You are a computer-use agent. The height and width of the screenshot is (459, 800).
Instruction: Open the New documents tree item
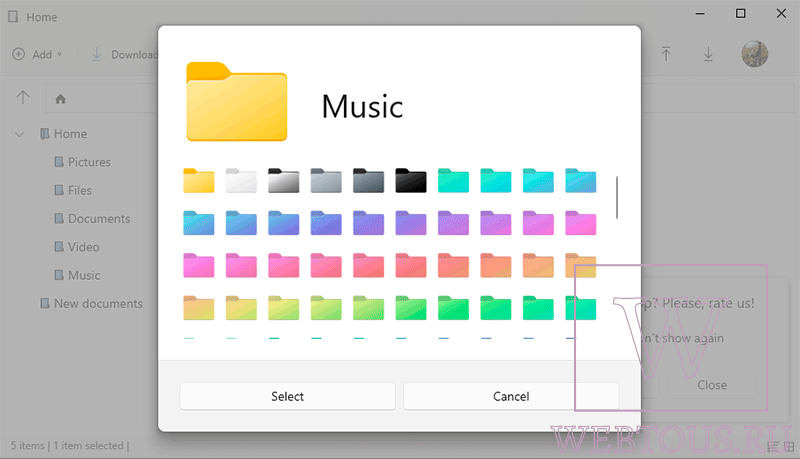click(92, 303)
